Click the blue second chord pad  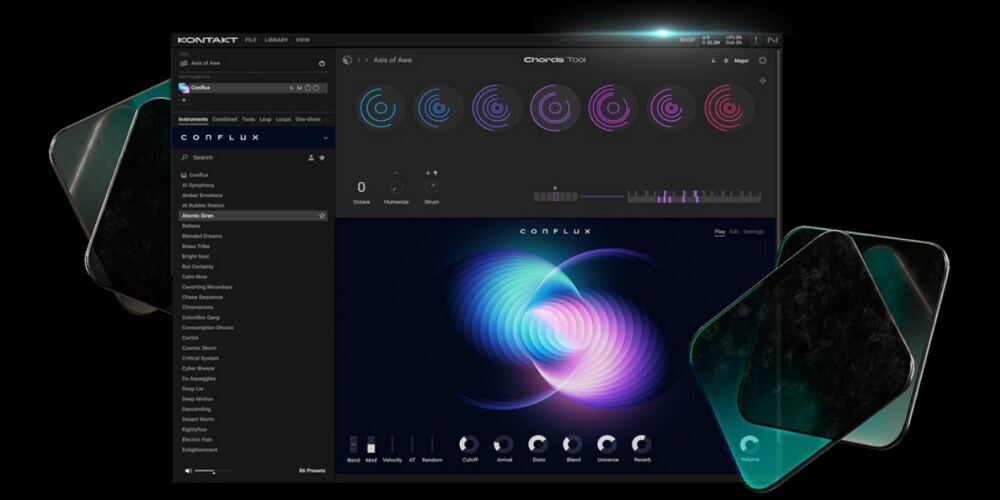438,107
